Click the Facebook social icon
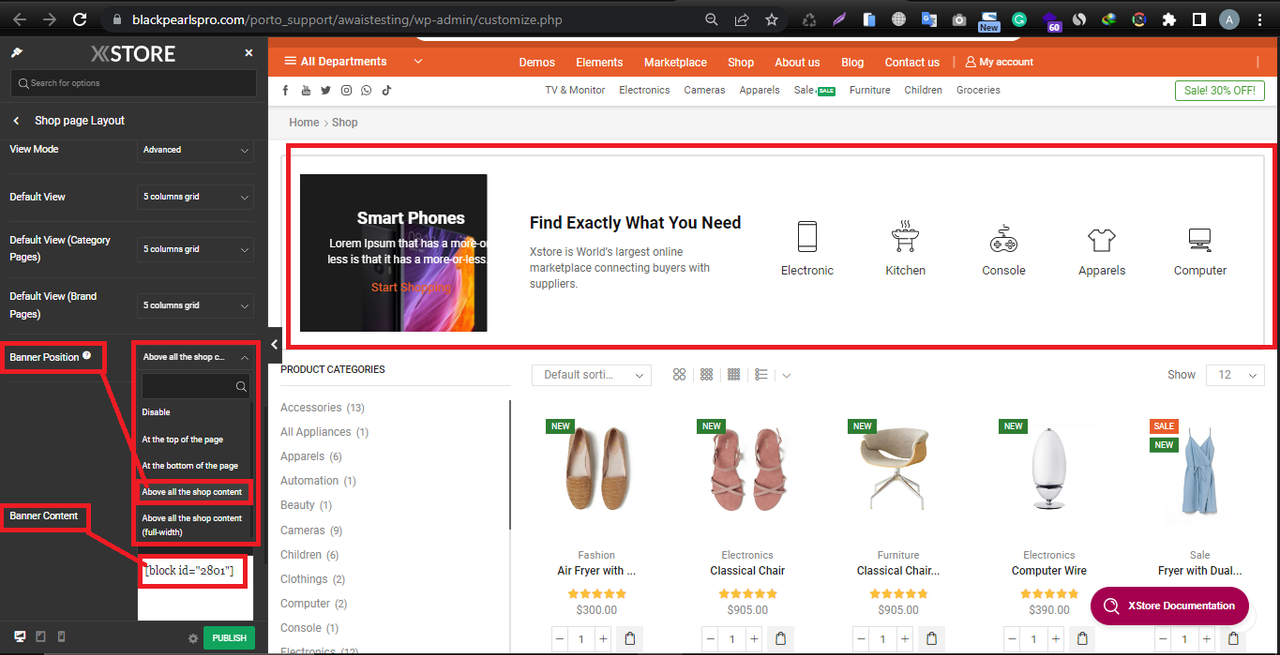This screenshot has width=1280, height=655. [x=285, y=90]
